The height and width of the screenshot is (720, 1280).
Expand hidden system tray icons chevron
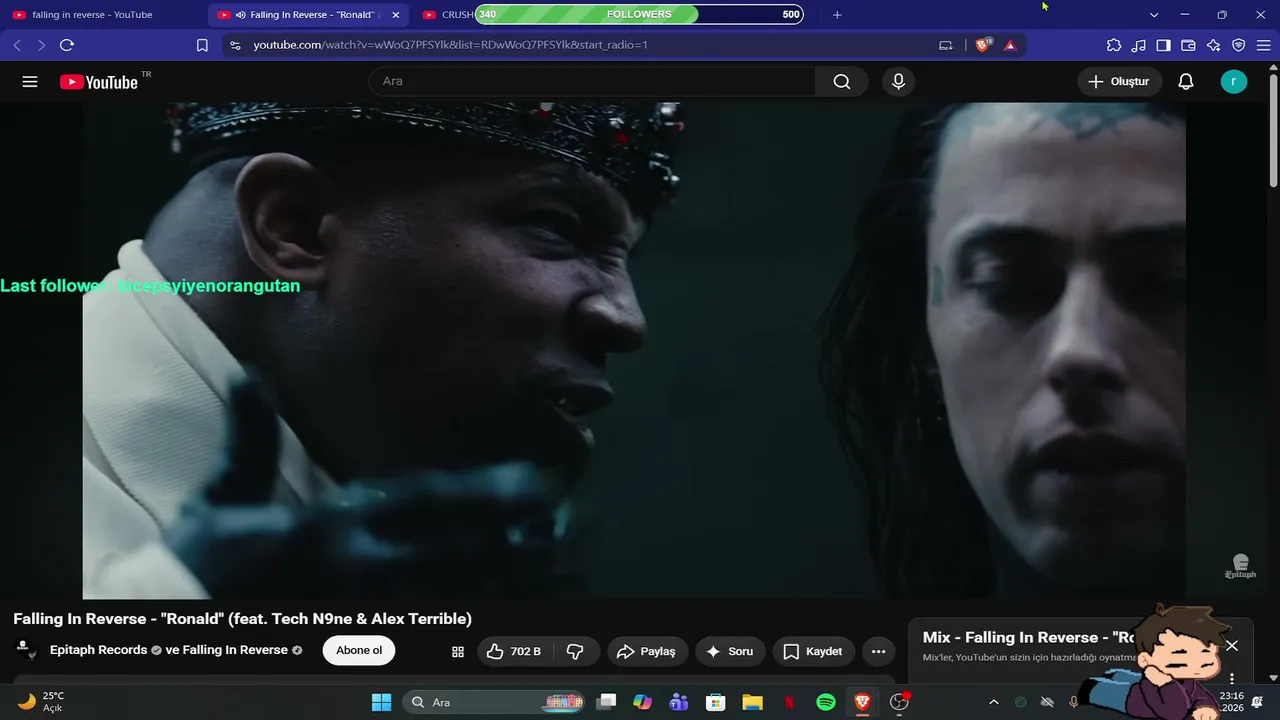(x=993, y=702)
